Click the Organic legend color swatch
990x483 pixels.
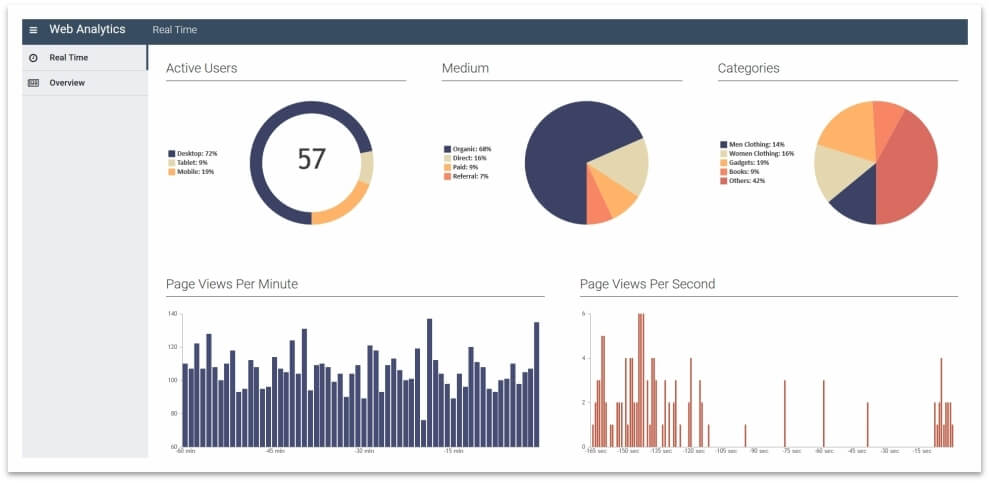pos(448,149)
